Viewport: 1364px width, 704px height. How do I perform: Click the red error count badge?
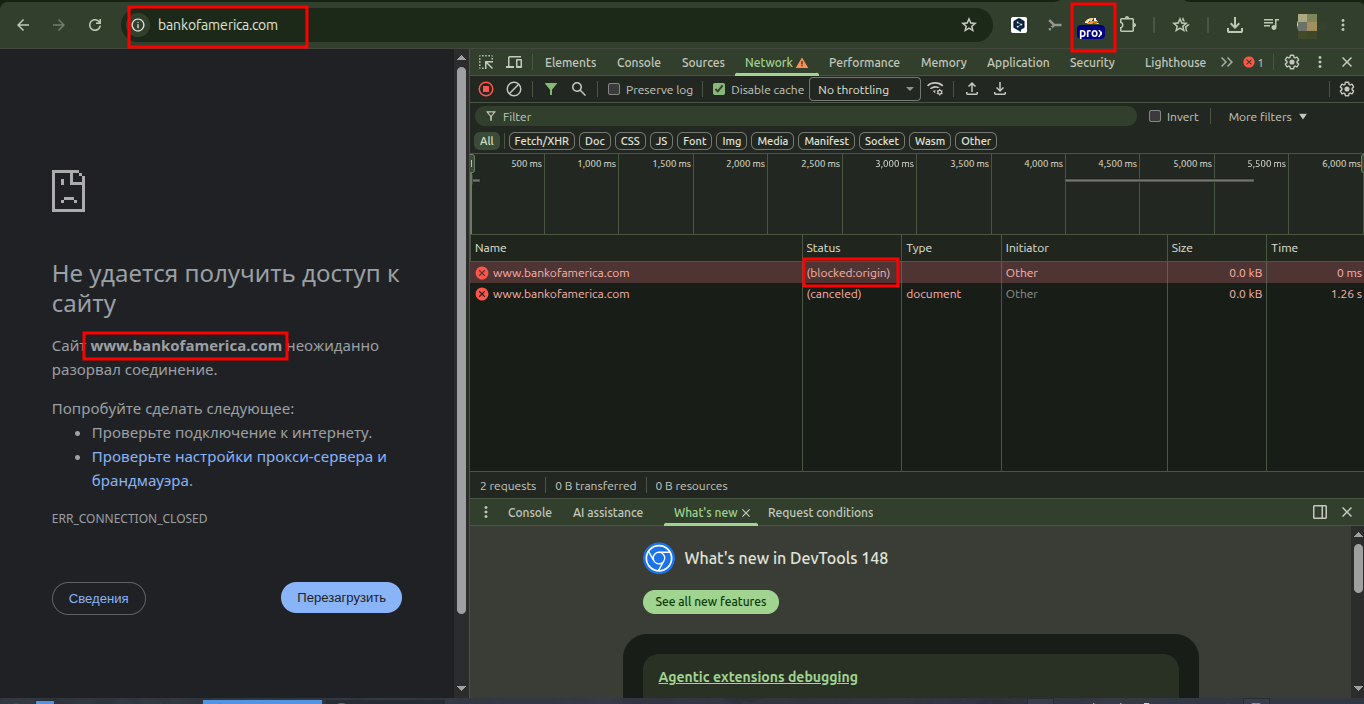pos(1254,62)
